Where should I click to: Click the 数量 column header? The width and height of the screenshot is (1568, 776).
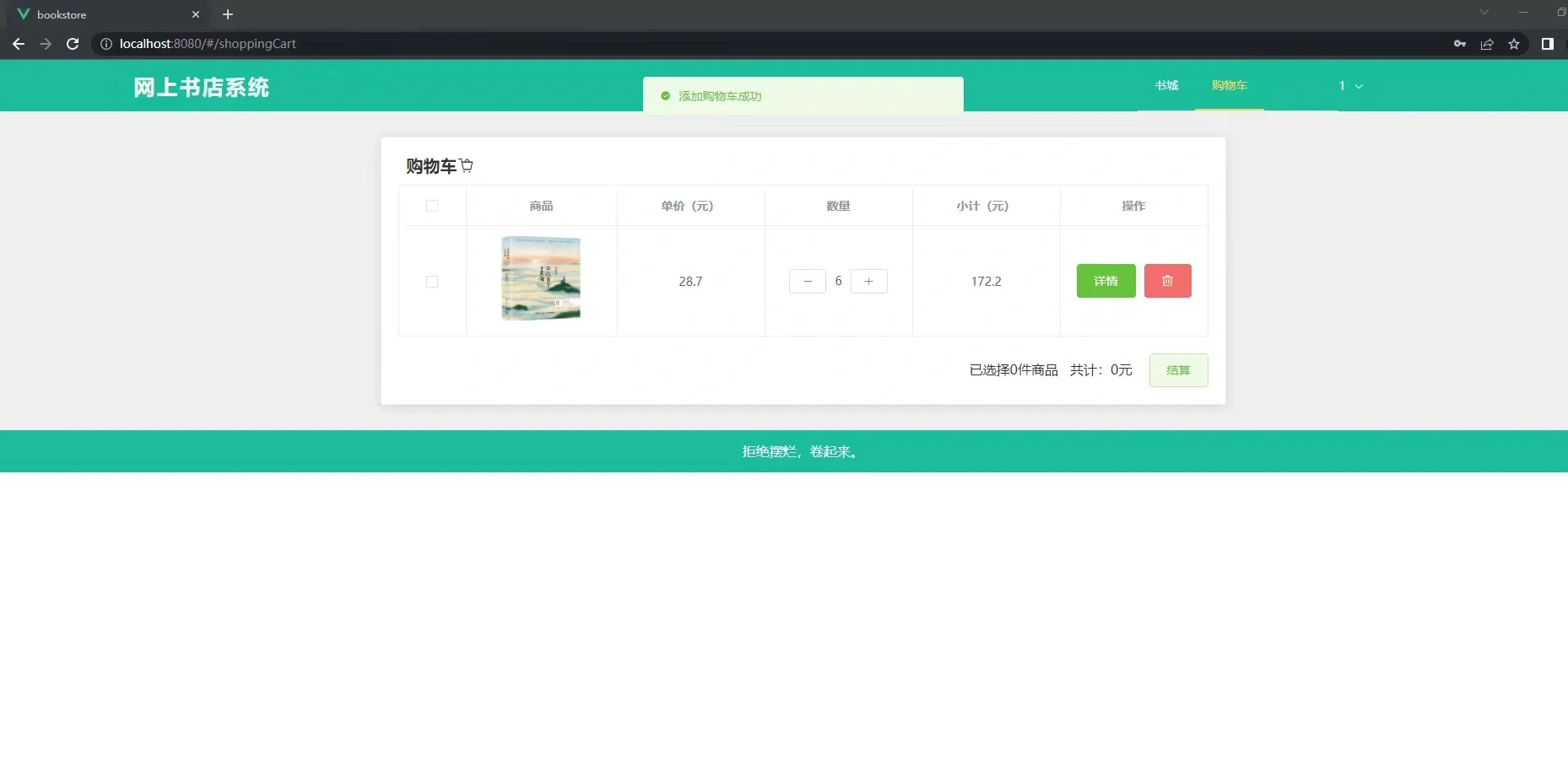pyautogui.click(x=838, y=206)
